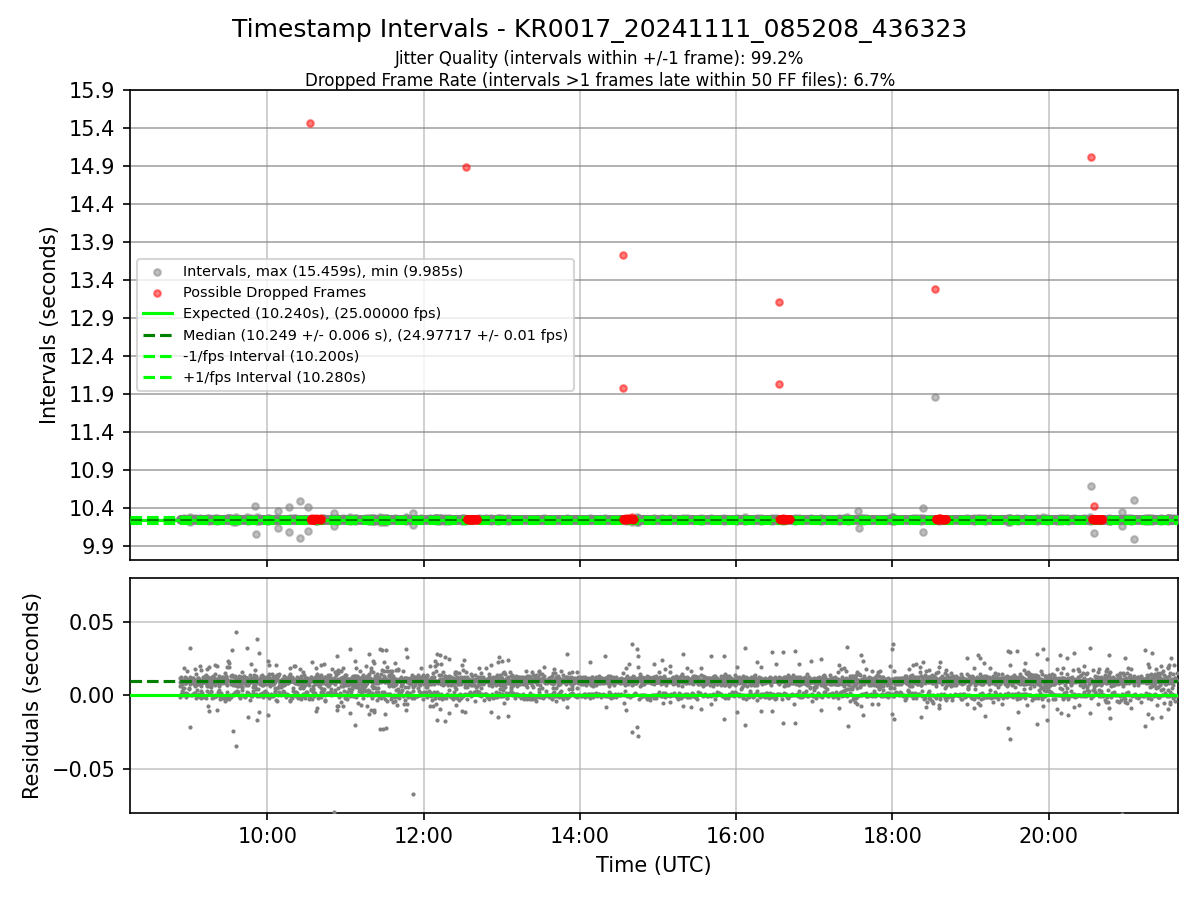
Task: Select the red point near 13.1s around 16:30
Action: click(779, 302)
